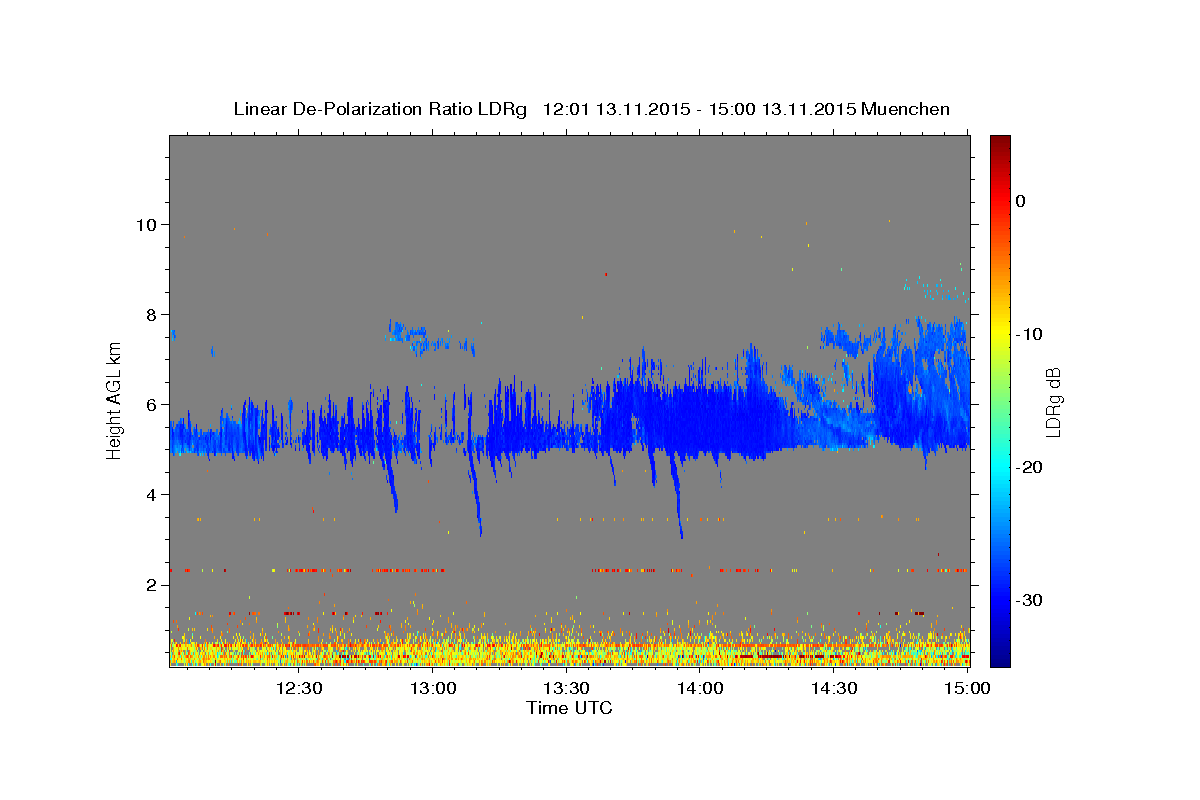Click the '13:30' time axis label
This screenshot has width=1200, height=800.
[x=566, y=688]
